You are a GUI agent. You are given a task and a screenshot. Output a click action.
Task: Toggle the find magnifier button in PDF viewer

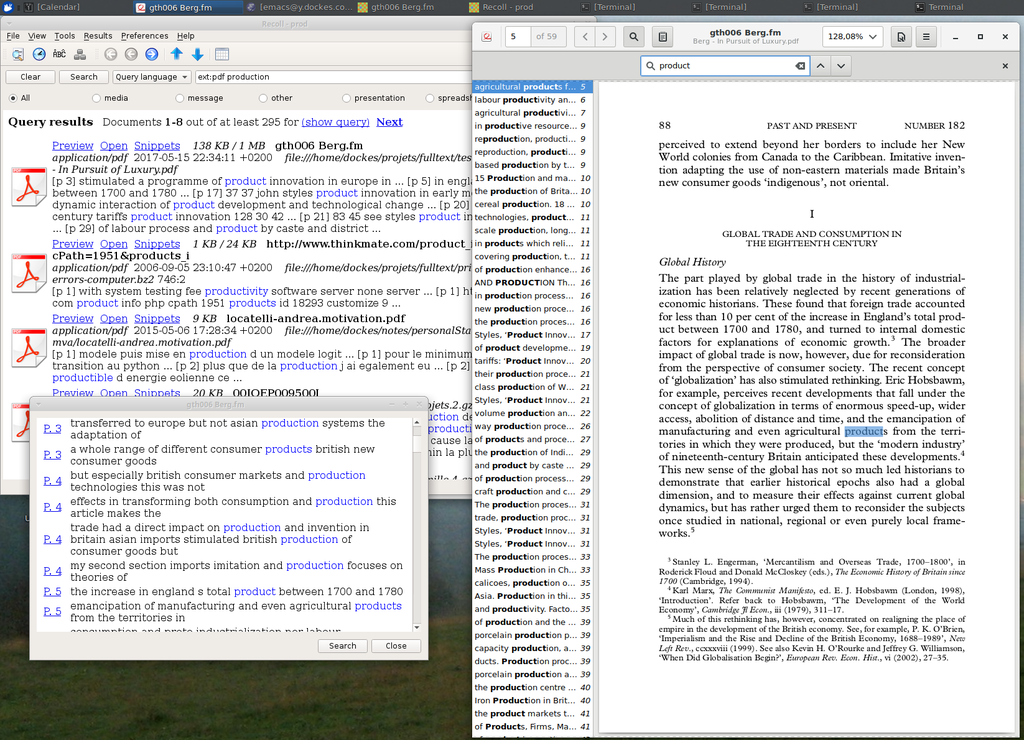[x=633, y=37]
